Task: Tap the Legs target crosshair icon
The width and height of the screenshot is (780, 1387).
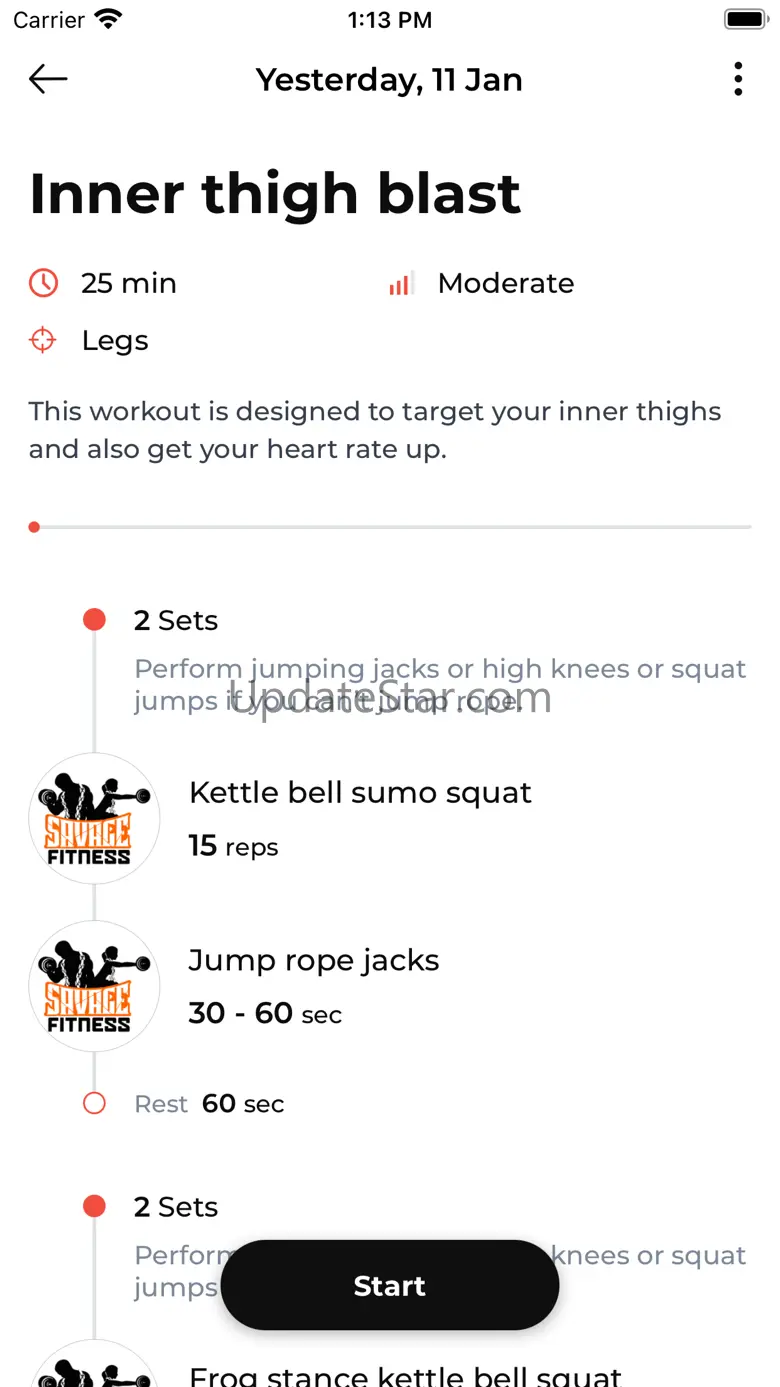Action: tap(43, 341)
